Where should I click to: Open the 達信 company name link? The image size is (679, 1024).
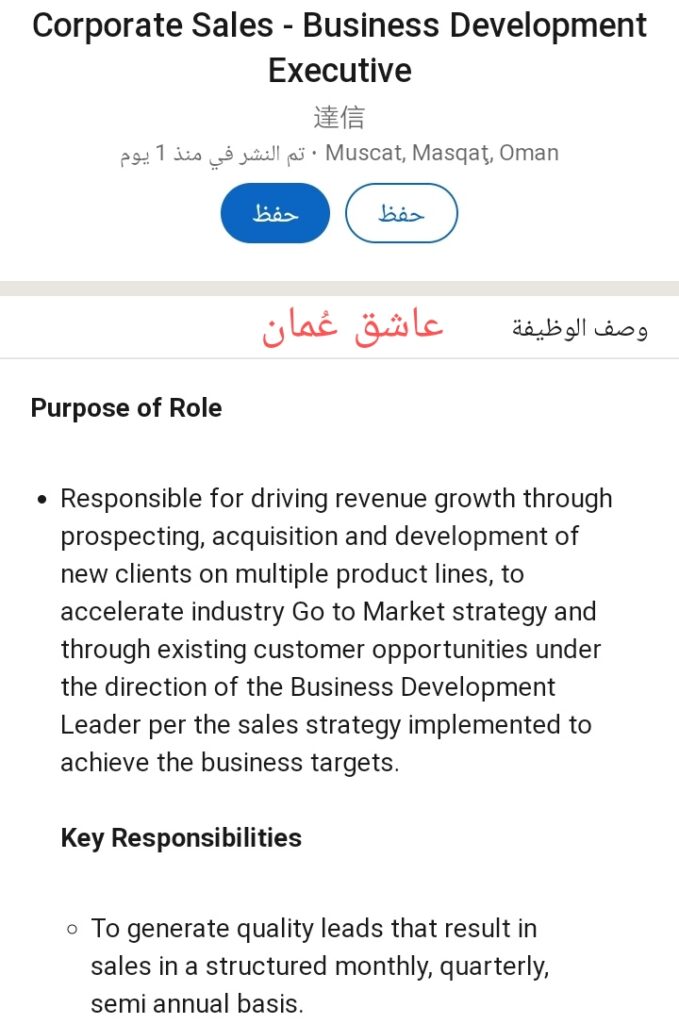point(339,117)
